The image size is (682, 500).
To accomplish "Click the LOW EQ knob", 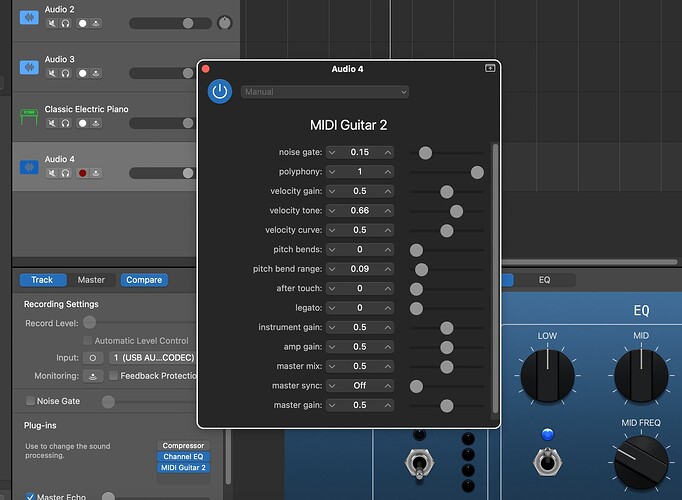I will coord(547,375).
